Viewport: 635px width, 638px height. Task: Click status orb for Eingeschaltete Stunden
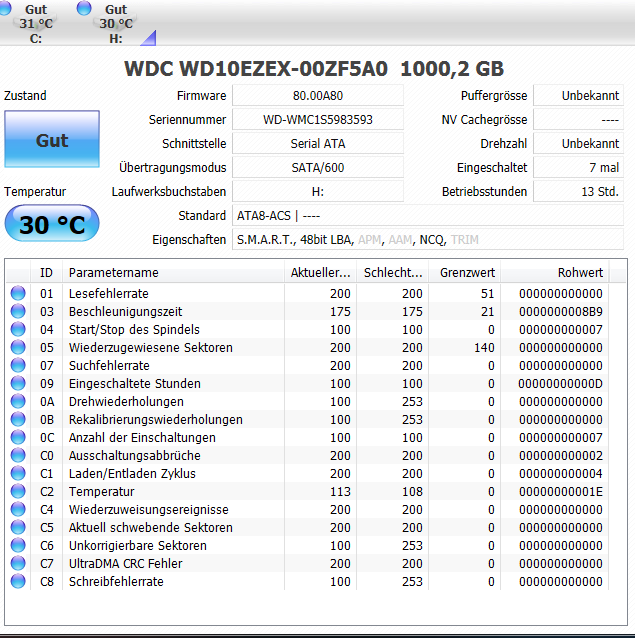18,383
